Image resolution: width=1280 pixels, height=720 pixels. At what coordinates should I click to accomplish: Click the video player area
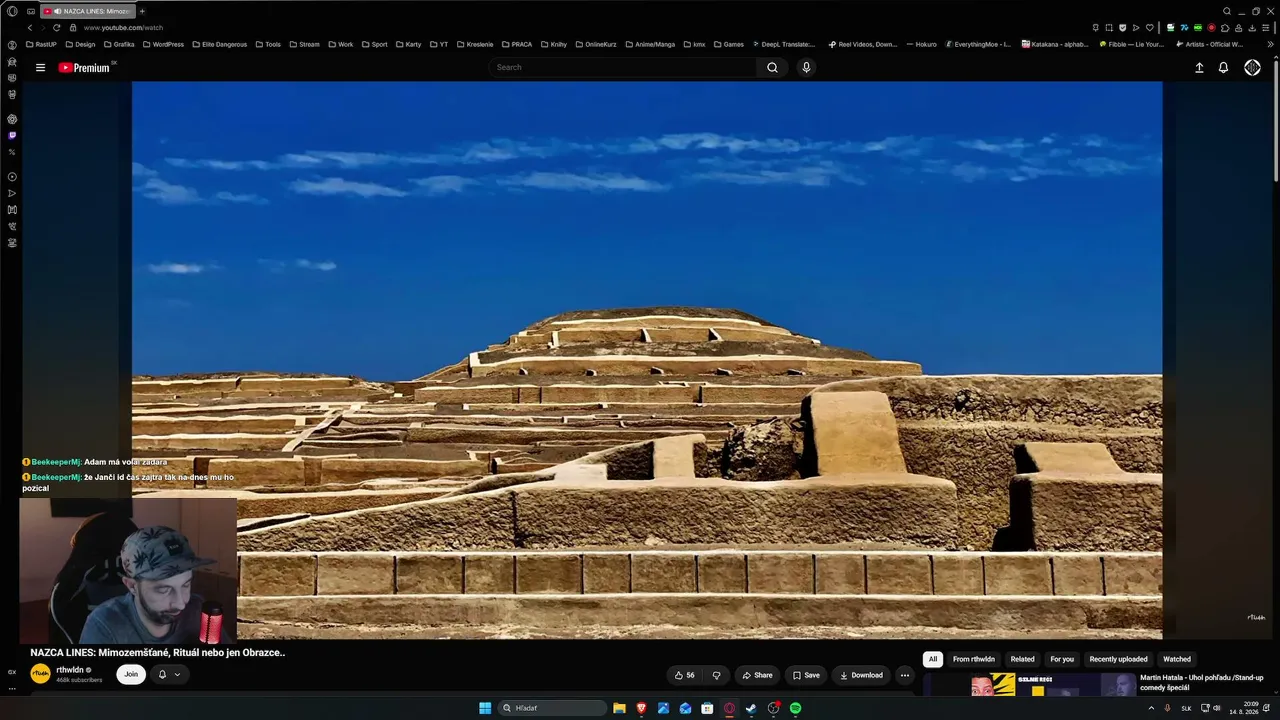click(x=647, y=360)
